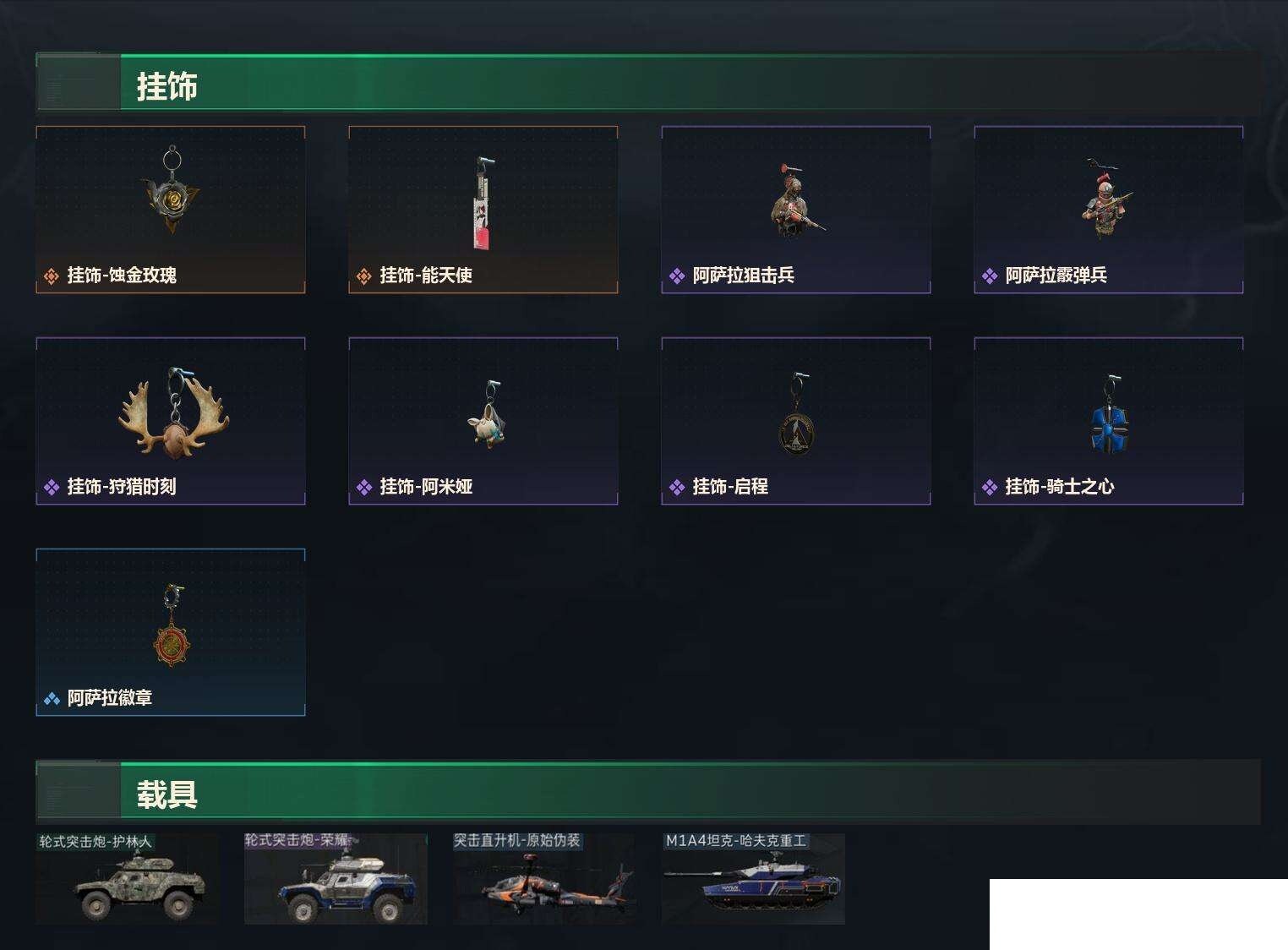This screenshot has width=1288, height=950.
Task: Click purple rarity icon beside 阿萨拉狙击兵
Action: point(677,276)
